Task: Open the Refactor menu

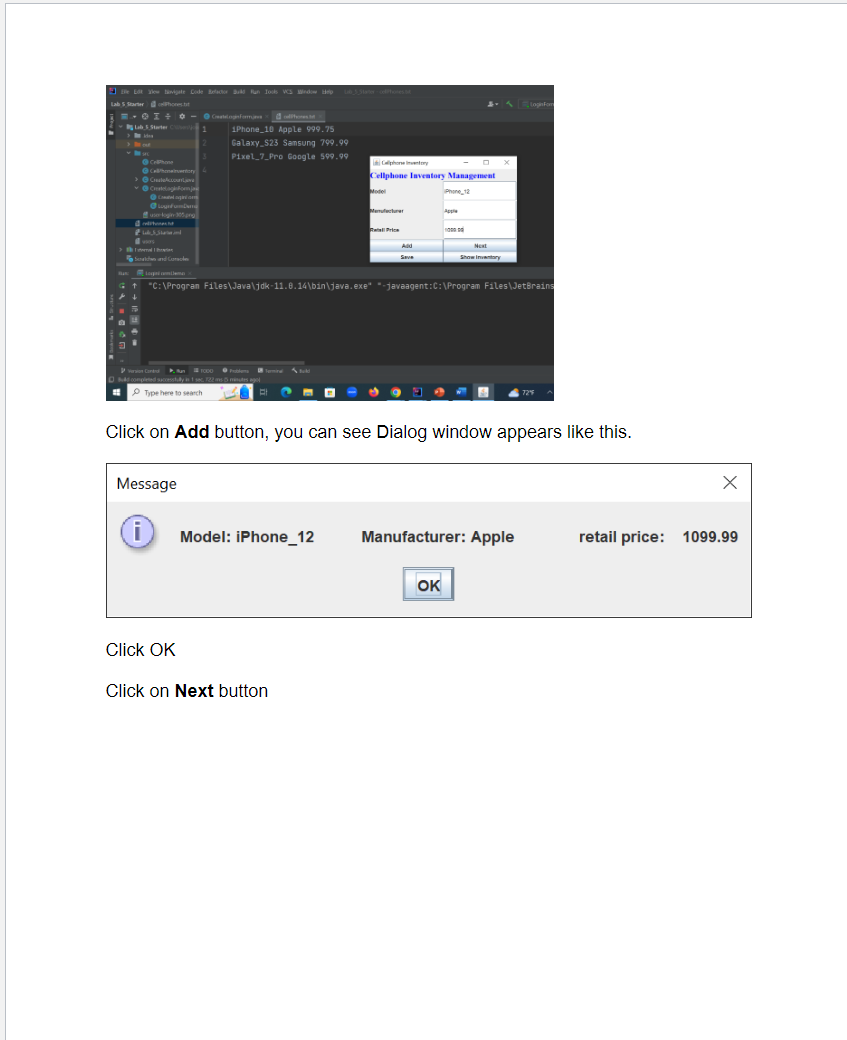Action: click(x=216, y=91)
